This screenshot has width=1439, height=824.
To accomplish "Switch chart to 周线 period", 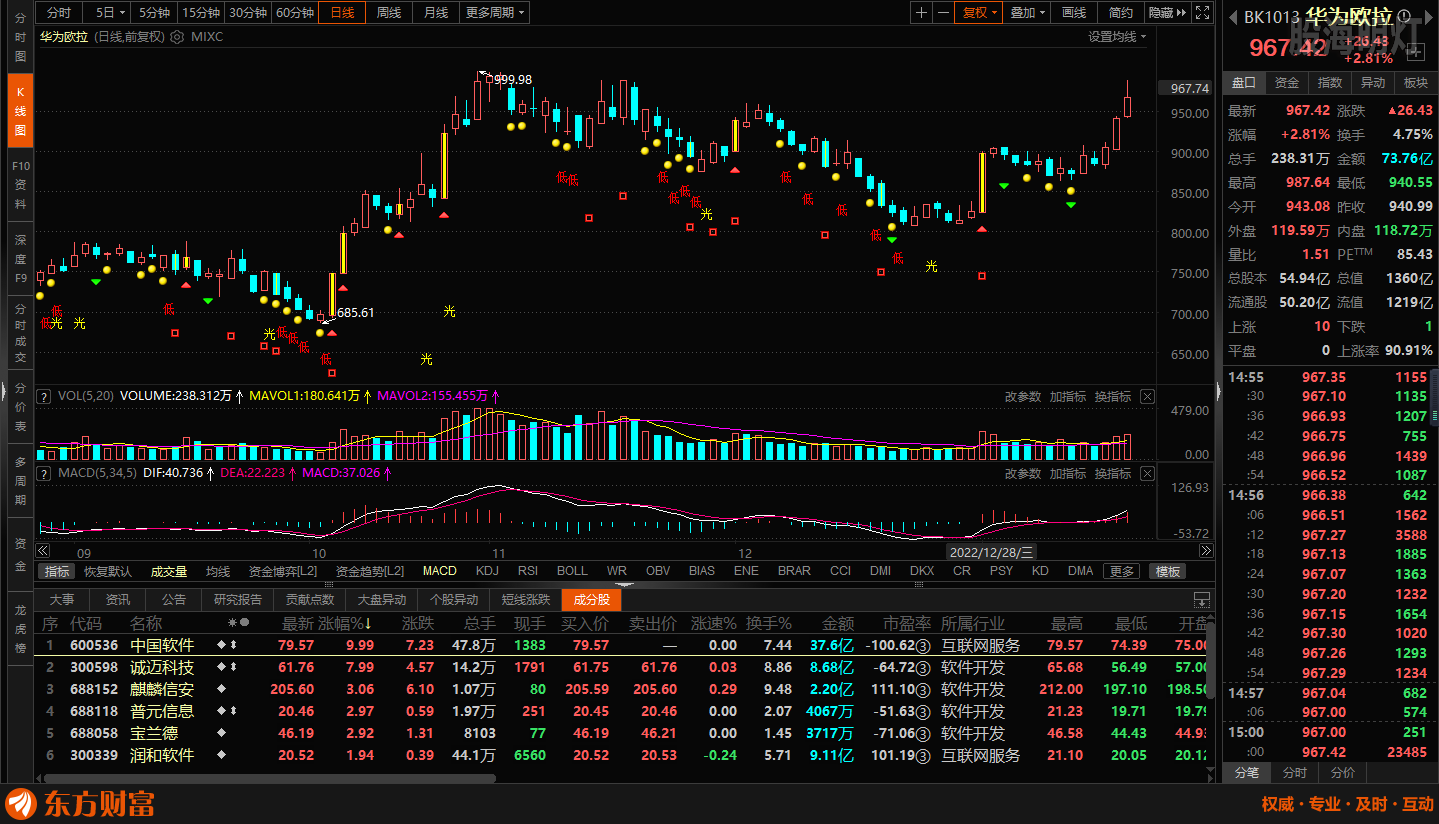I will 388,13.
